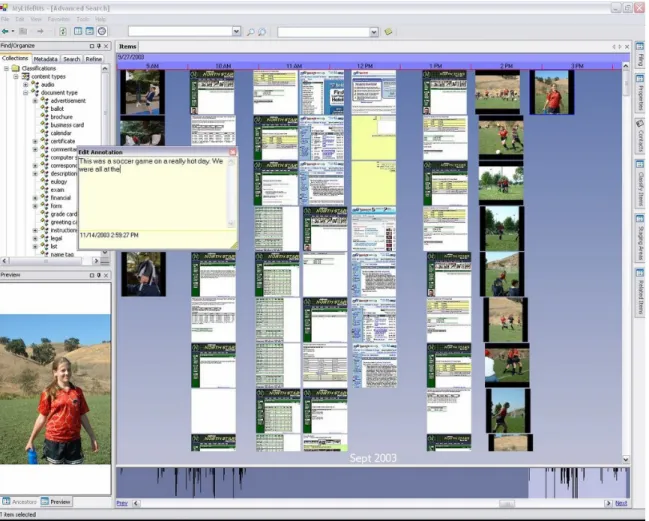
Task: Select the brochure tree item
Action: pyautogui.click(x=61, y=117)
